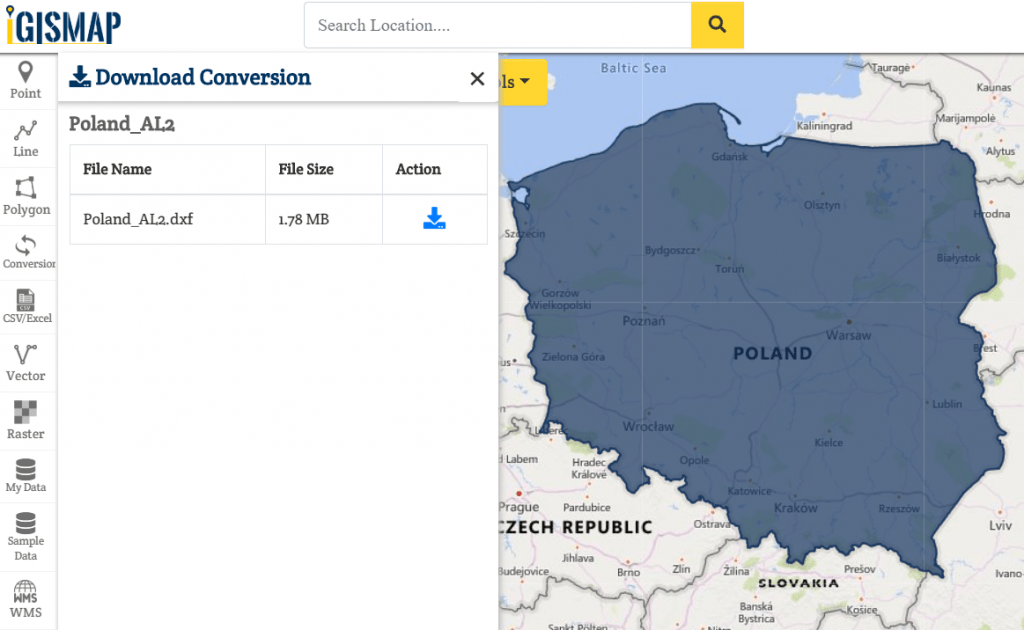Close the Download Conversion panel

[477, 79]
